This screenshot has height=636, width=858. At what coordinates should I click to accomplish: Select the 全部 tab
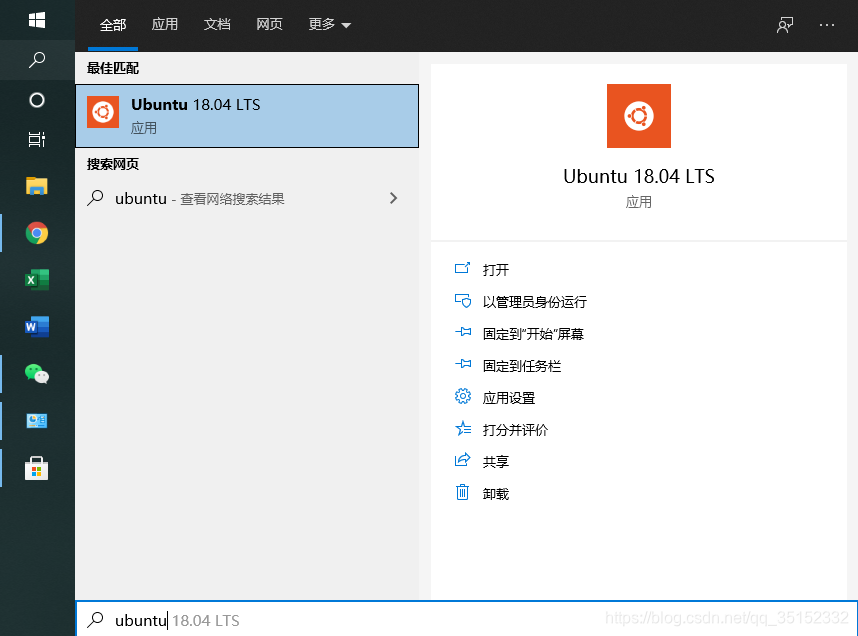(113, 25)
